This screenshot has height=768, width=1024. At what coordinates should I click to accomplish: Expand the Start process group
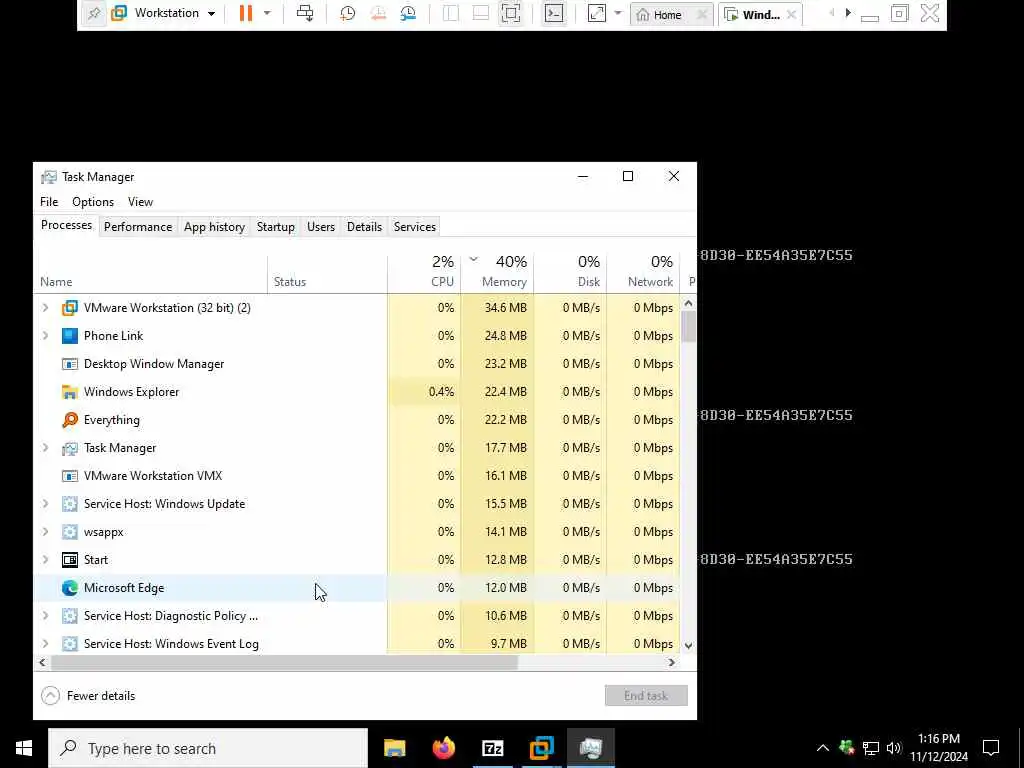[45, 560]
